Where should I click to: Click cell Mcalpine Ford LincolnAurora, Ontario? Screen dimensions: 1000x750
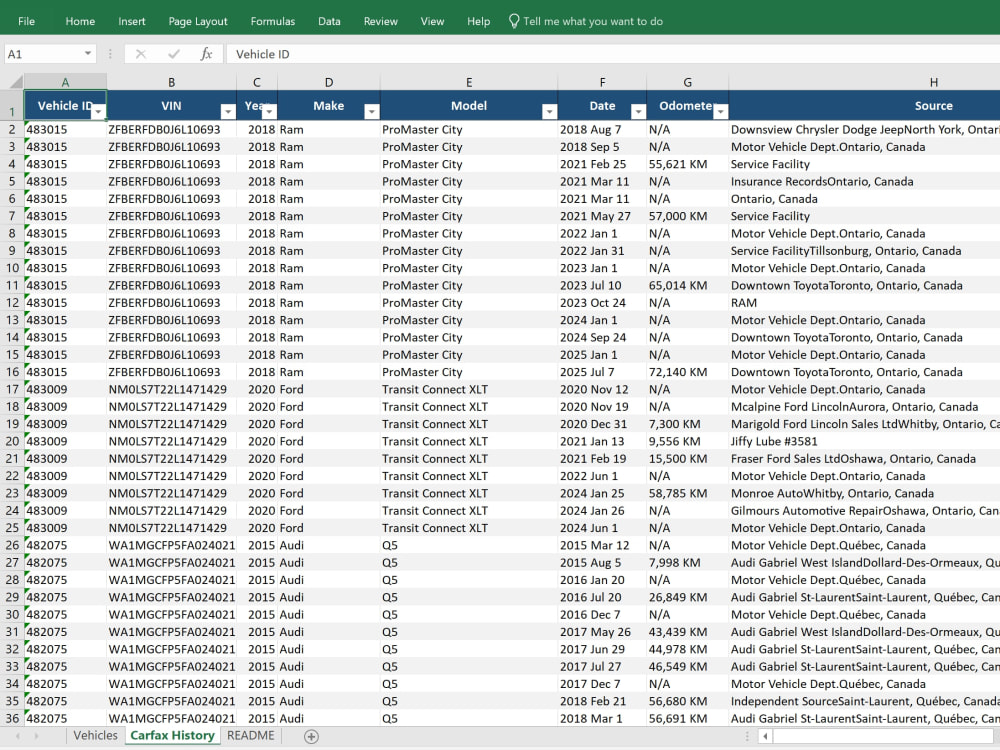point(864,406)
